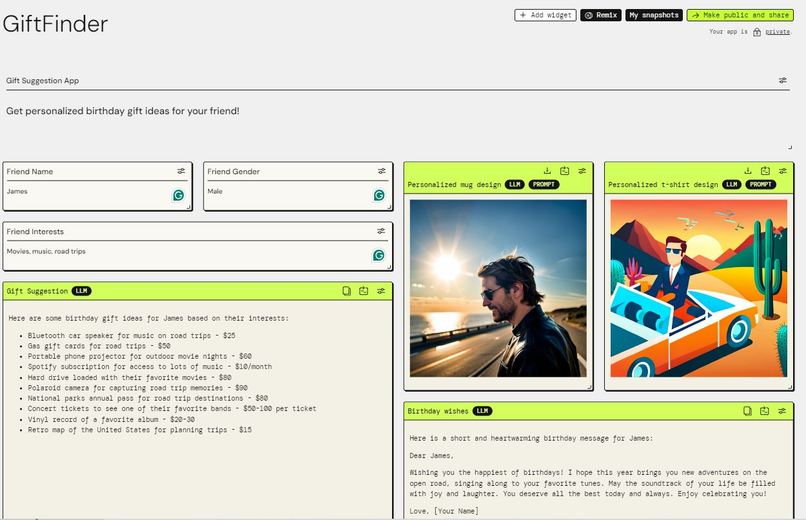This screenshot has height=520, width=806.
Task: Click the t-shirt design car illustration
Action: pos(699,288)
